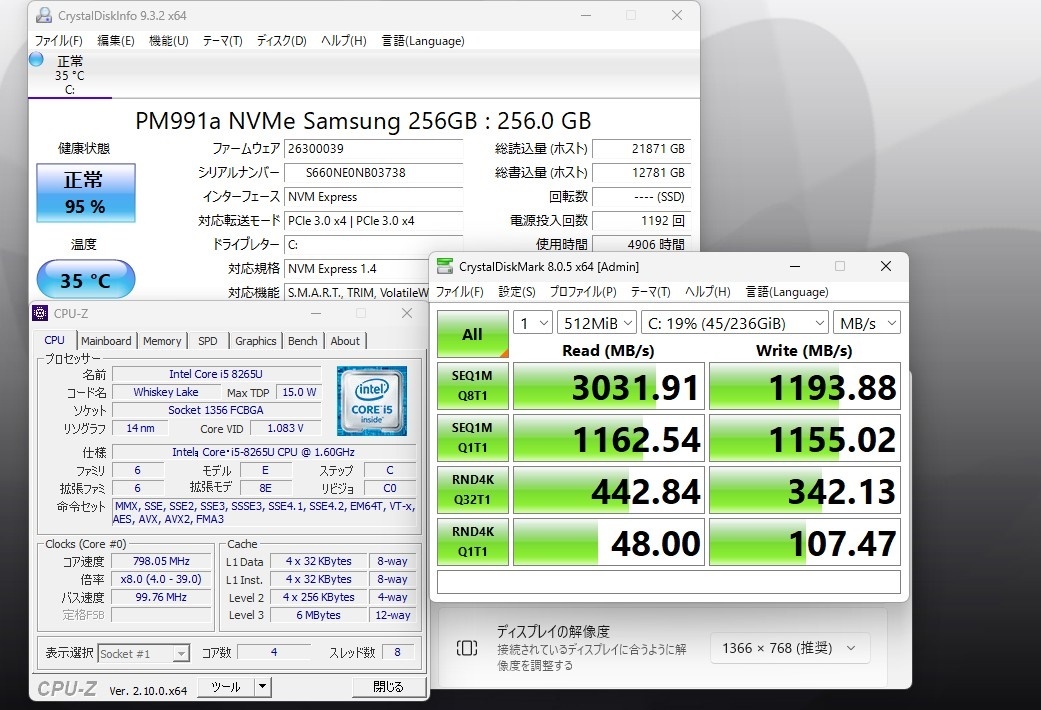Click the blue drive status orb for C:
Viewport: 1041px width, 710px height.
coord(37,60)
